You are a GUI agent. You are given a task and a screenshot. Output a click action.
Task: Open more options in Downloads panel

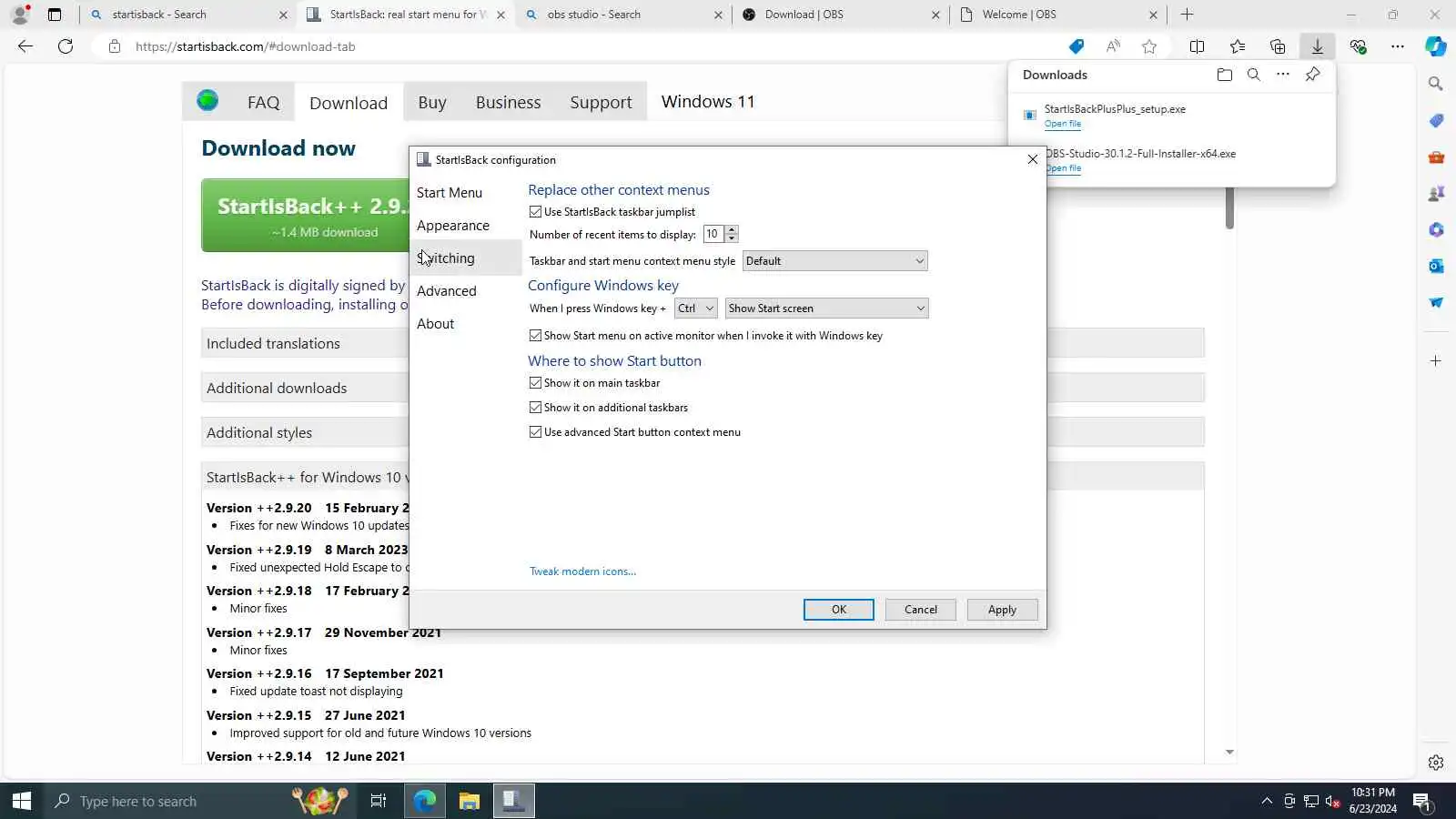pyautogui.click(x=1282, y=75)
